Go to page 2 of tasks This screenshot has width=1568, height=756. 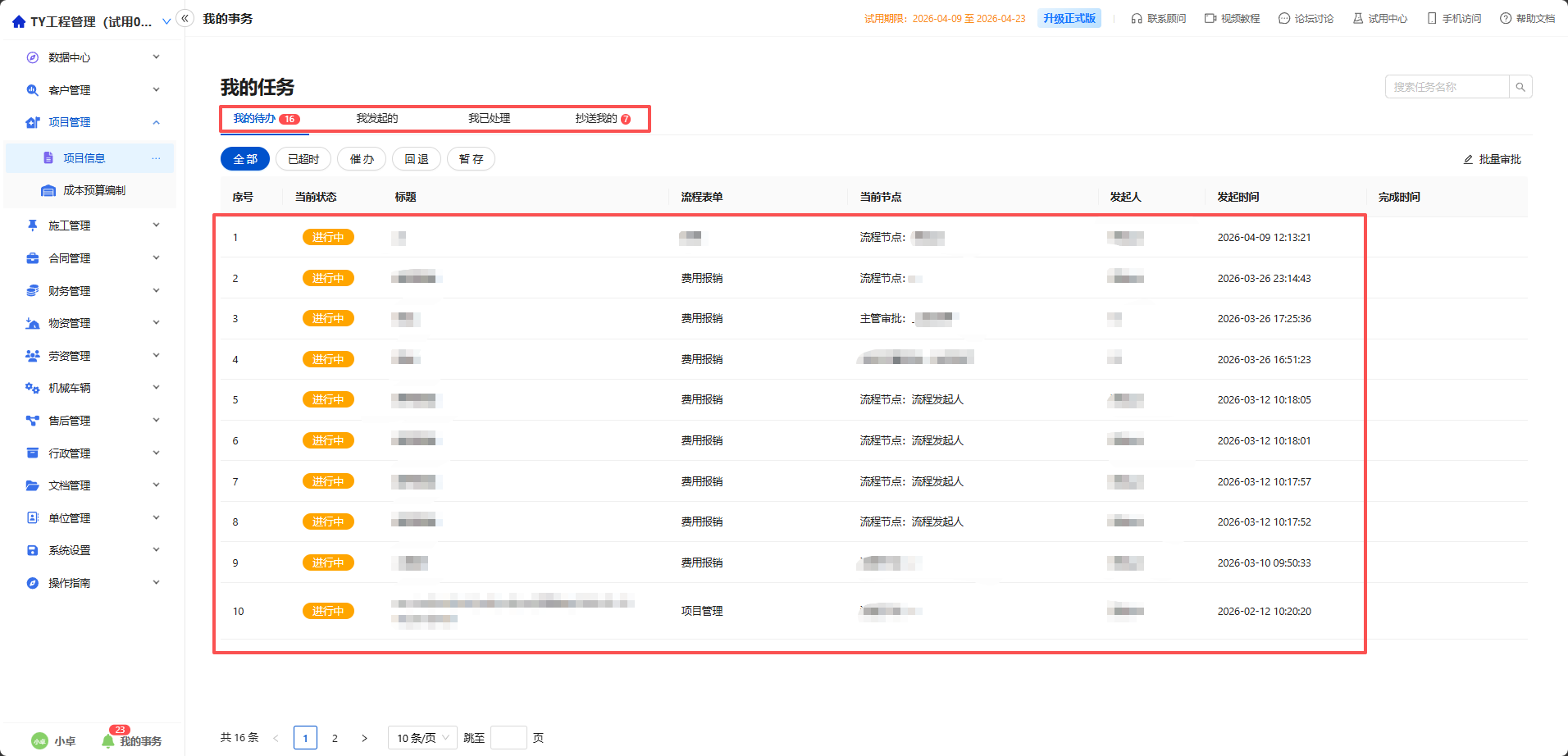[x=335, y=738]
